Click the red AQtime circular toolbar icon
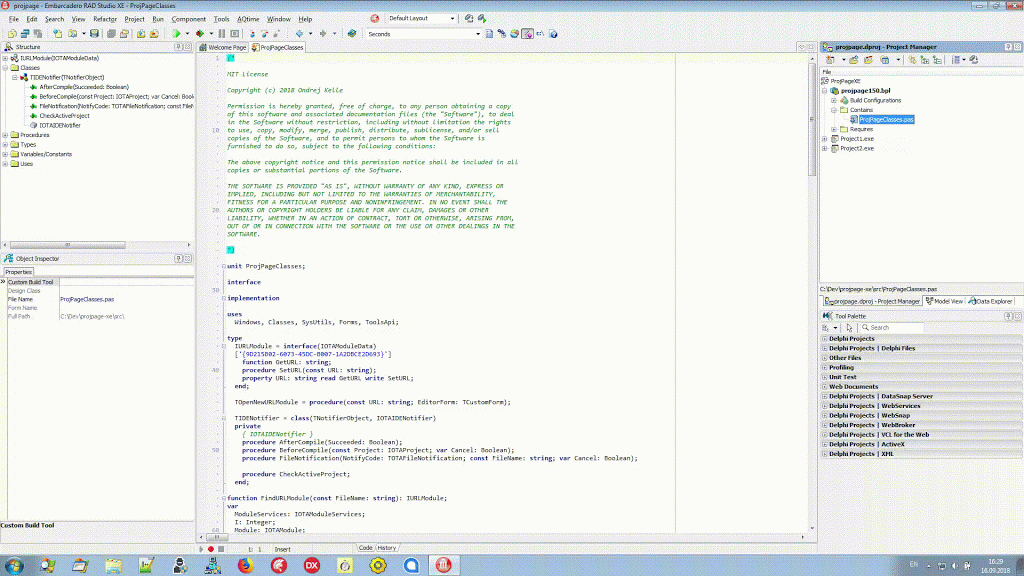Viewport: 1024px width, 576px height. 375,18
